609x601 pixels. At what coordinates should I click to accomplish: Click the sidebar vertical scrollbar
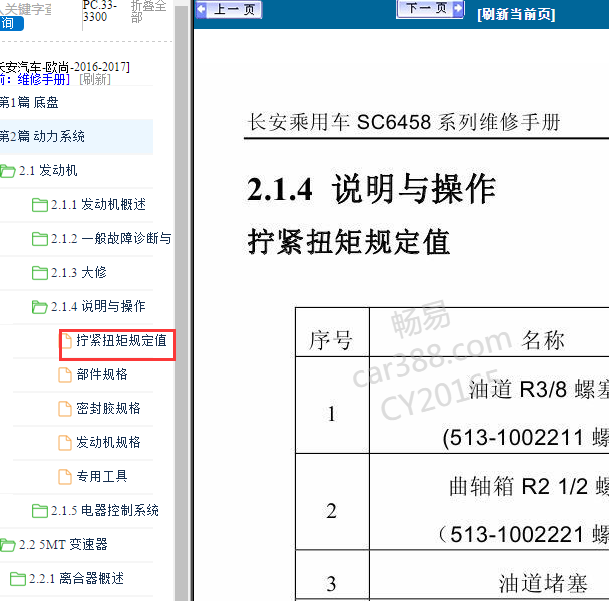pyautogui.click(x=181, y=303)
